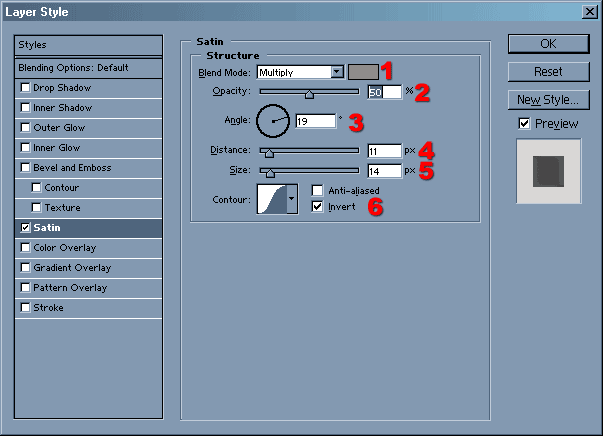The width and height of the screenshot is (603, 436).
Task: Close the Layer Style dialog
Action: pyautogui.click(x=590, y=12)
